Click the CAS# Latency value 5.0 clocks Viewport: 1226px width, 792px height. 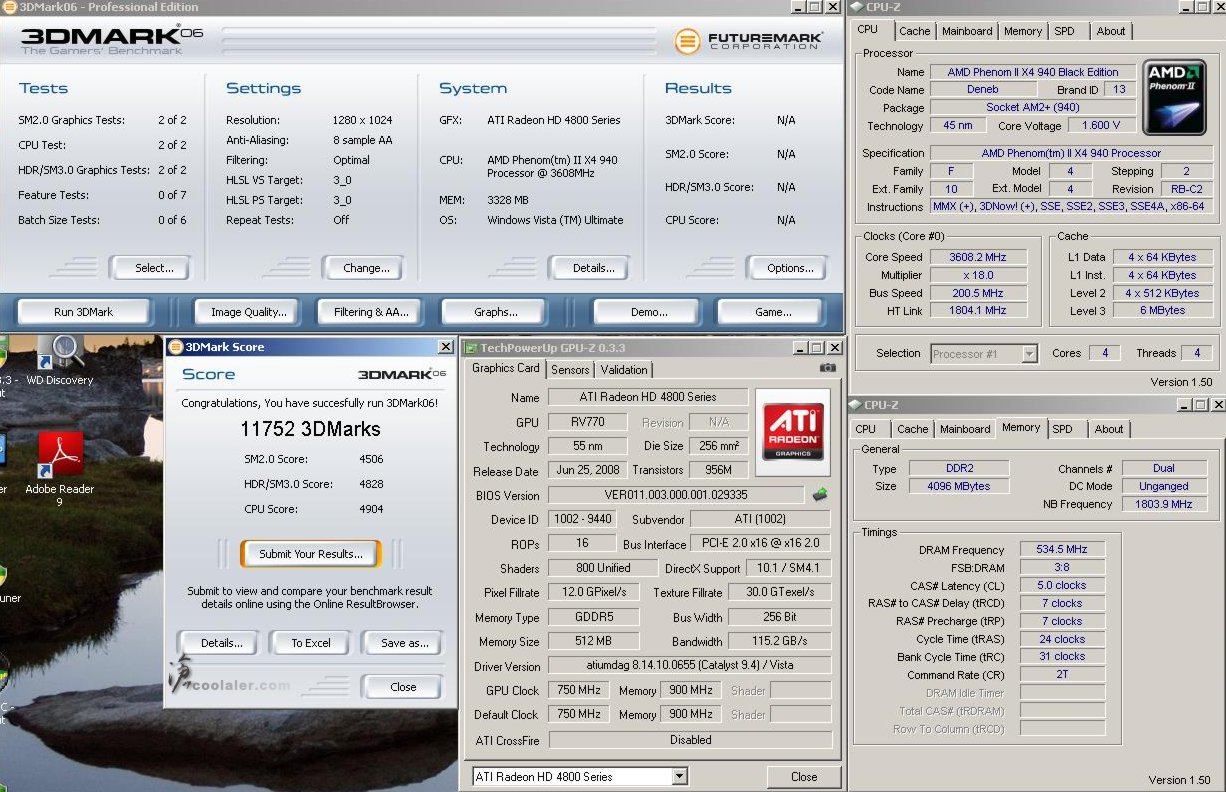pyautogui.click(x=1062, y=585)
